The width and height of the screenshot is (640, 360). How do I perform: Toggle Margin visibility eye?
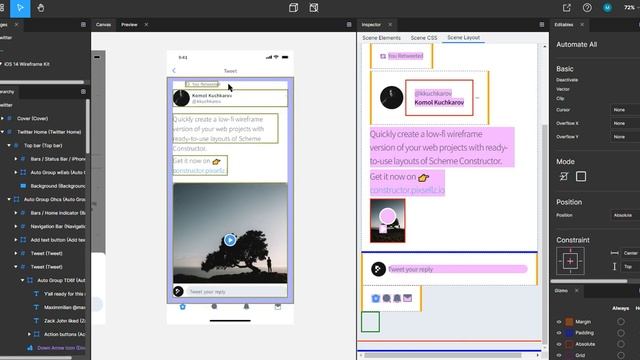click(x=559, y=322)
